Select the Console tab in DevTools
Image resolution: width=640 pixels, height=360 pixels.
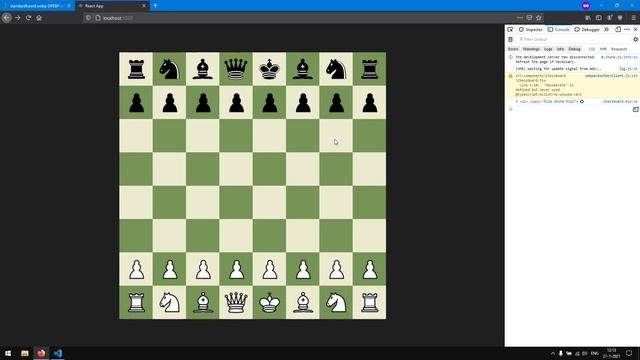(x=558, y=29)
